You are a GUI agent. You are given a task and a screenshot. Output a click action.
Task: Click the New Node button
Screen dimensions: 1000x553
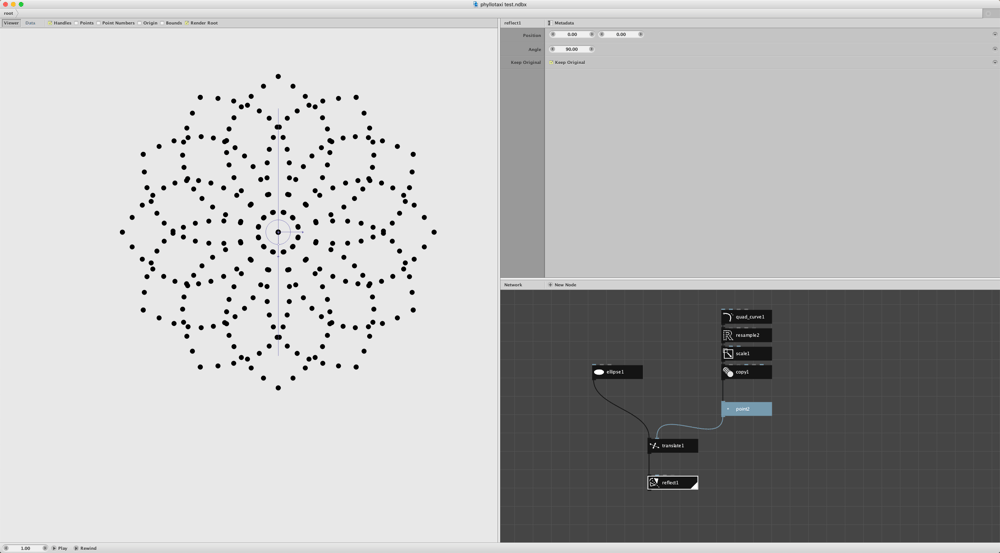pos(562,285)
